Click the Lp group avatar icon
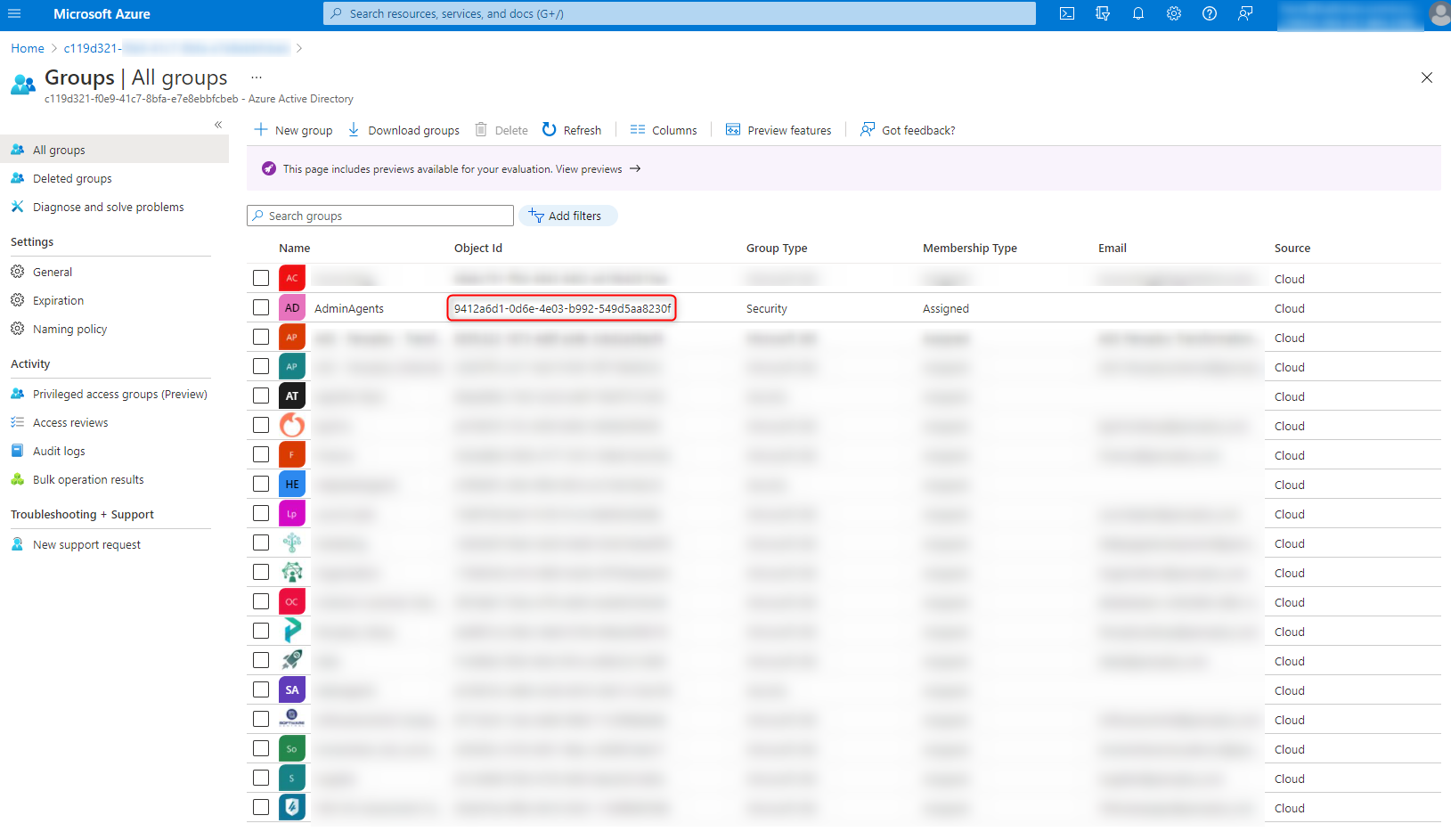 pyautogui.click(x=292, y=513)
